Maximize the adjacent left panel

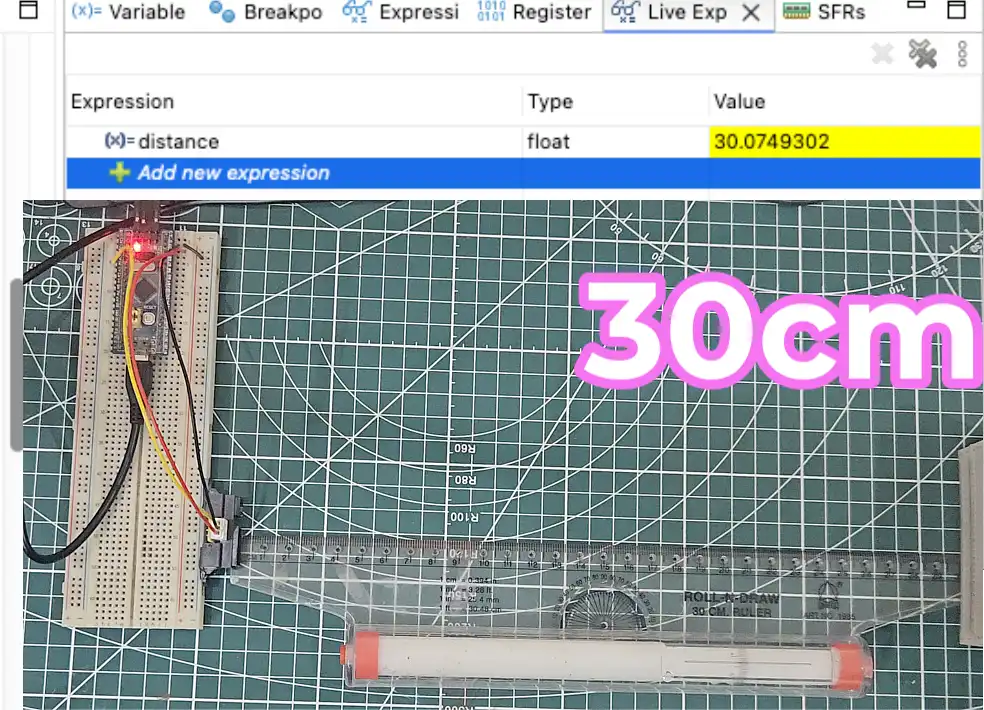coord(28,9)
